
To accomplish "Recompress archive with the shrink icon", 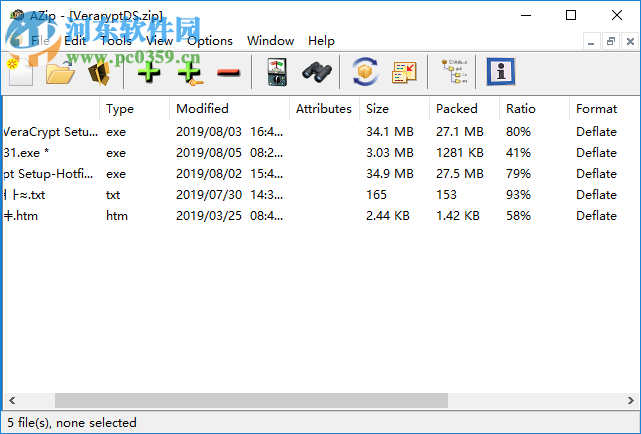I will click(404, 72).
